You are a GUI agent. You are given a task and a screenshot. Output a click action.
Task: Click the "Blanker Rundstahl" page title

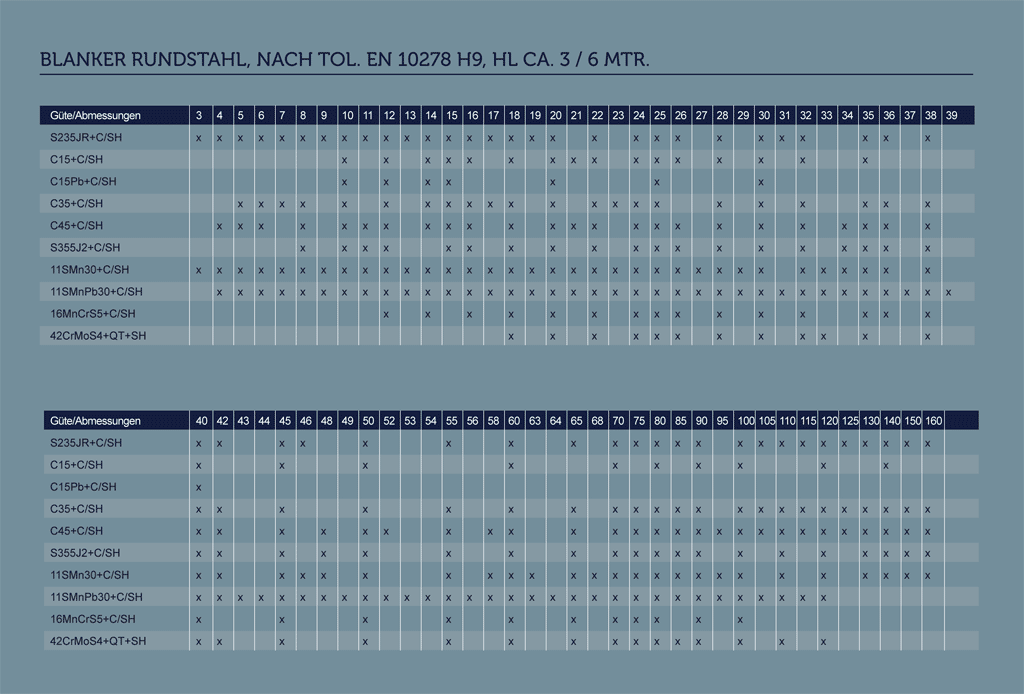[x=345, y=59]
